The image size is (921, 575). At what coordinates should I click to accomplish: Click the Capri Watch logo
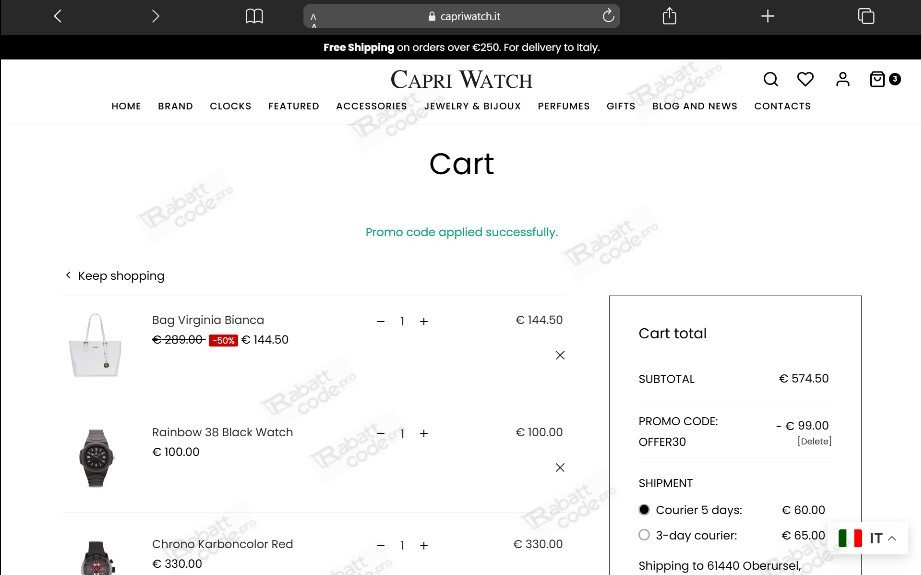462,79
